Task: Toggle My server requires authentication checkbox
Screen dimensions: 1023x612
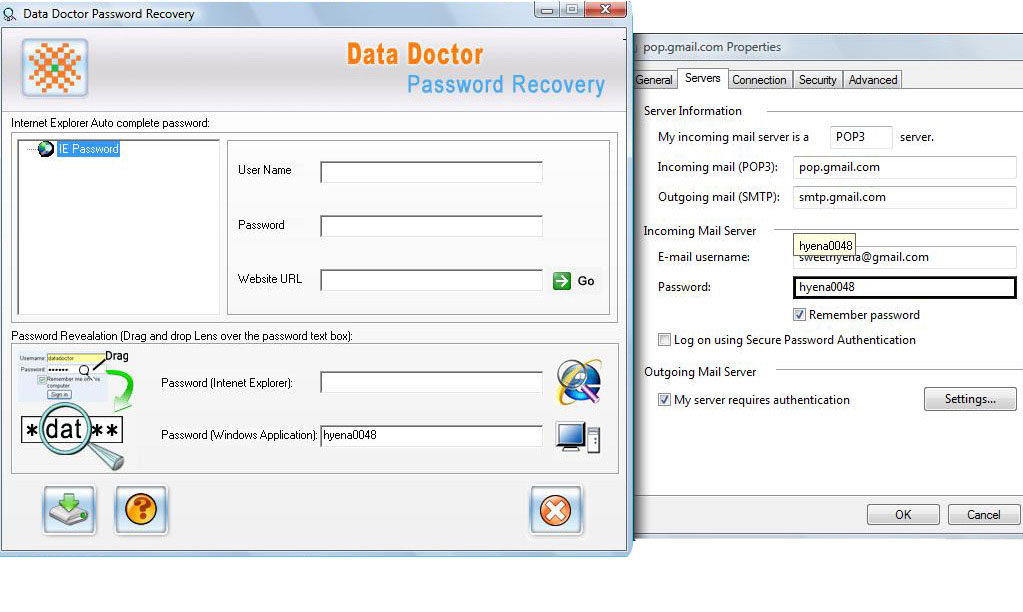Action: (664, 399)
